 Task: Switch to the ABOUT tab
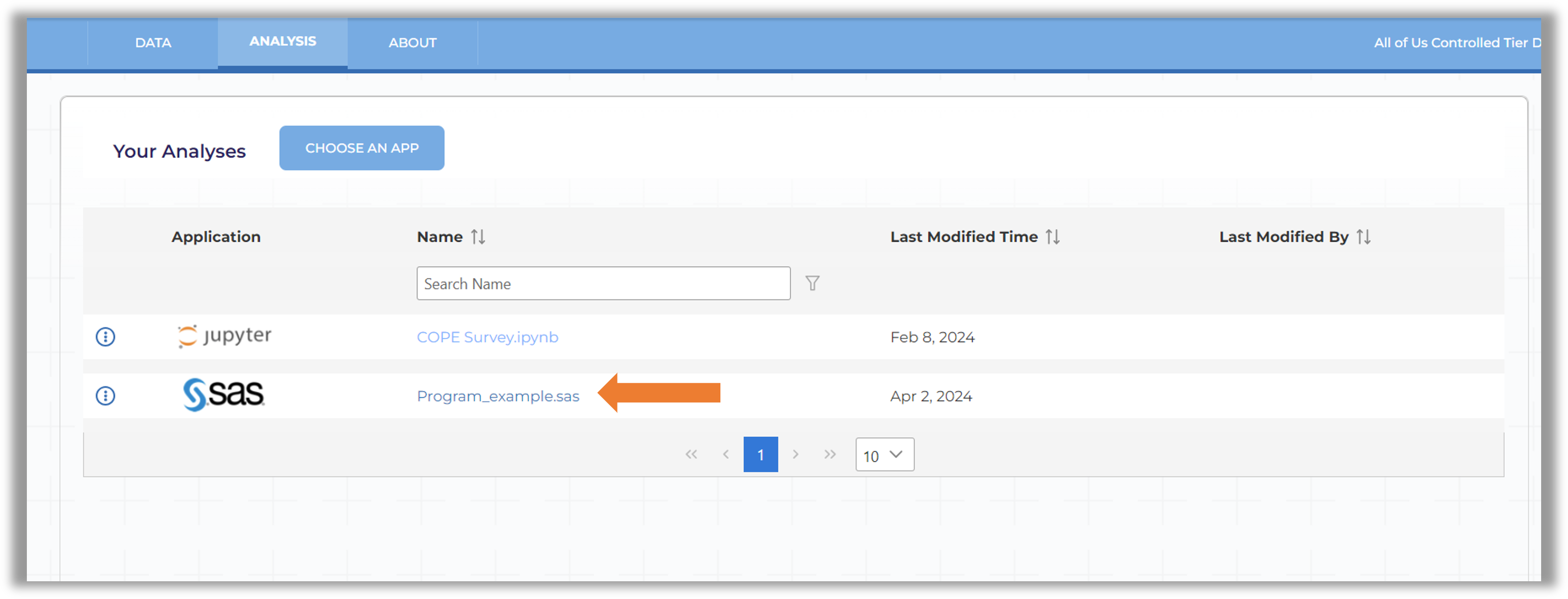click(413, 43)
